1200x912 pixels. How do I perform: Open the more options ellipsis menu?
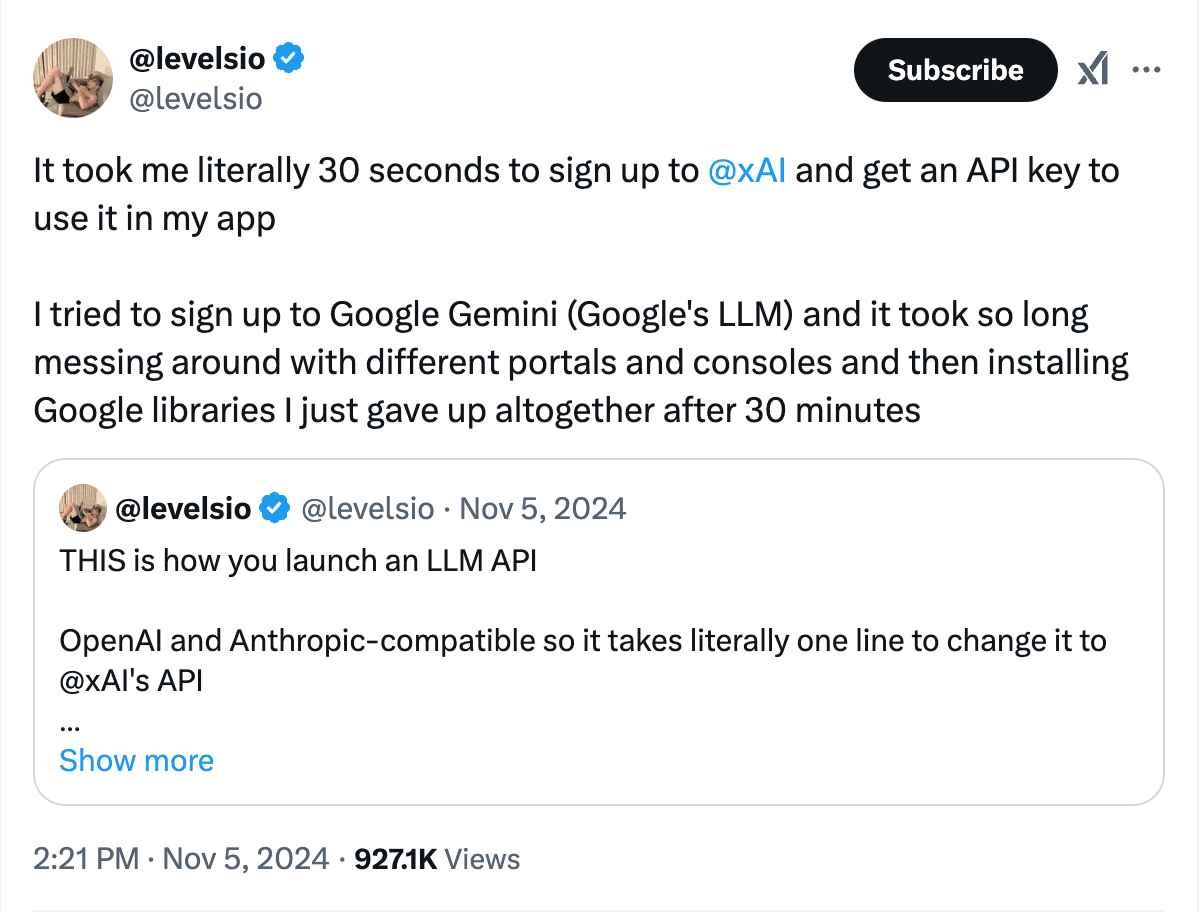pyautogui.click(x=1147, y=69)
